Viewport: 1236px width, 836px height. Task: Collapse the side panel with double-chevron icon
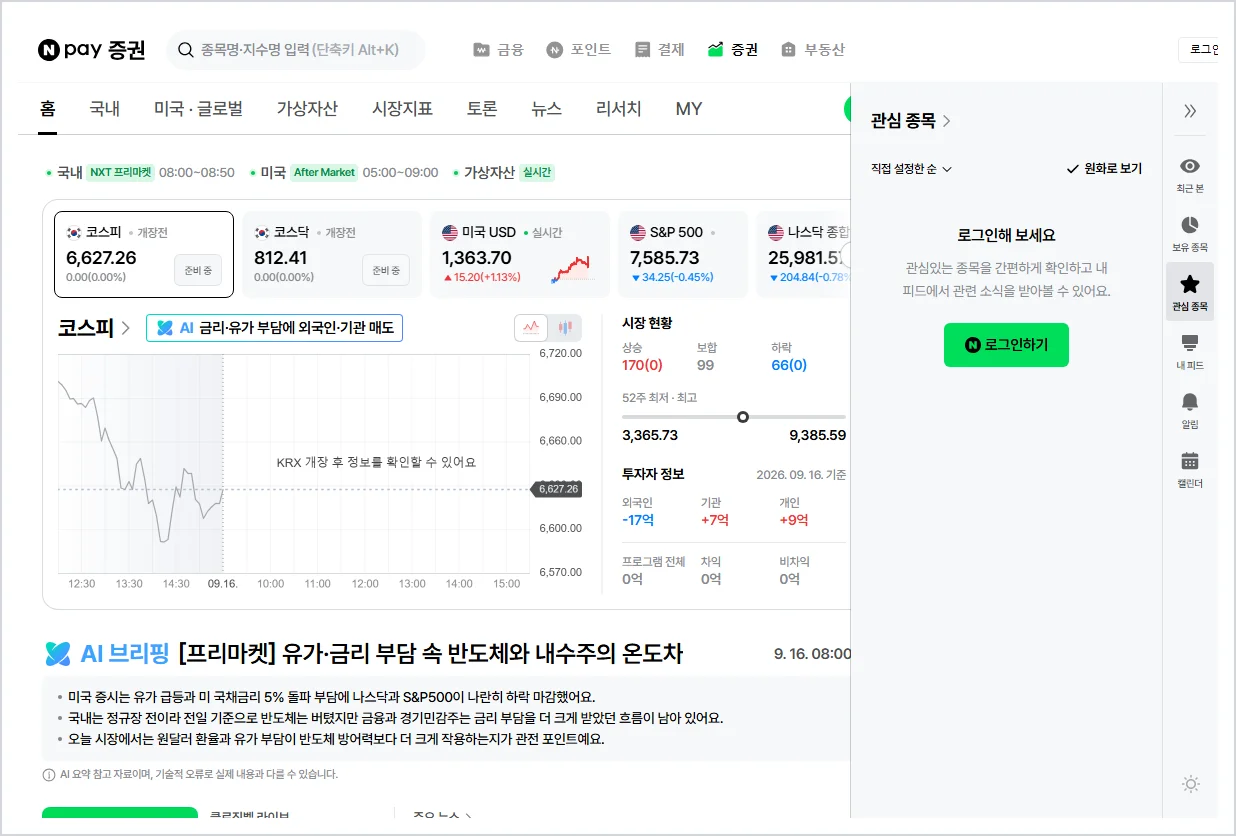click(x=1190, y=111)
